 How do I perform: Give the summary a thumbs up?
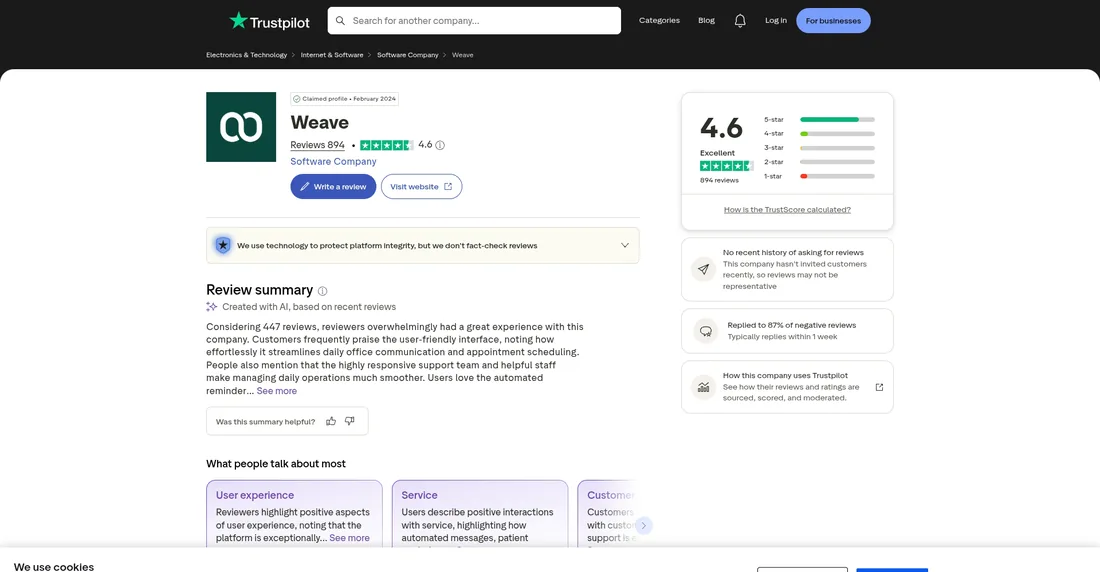pos(330,421)
